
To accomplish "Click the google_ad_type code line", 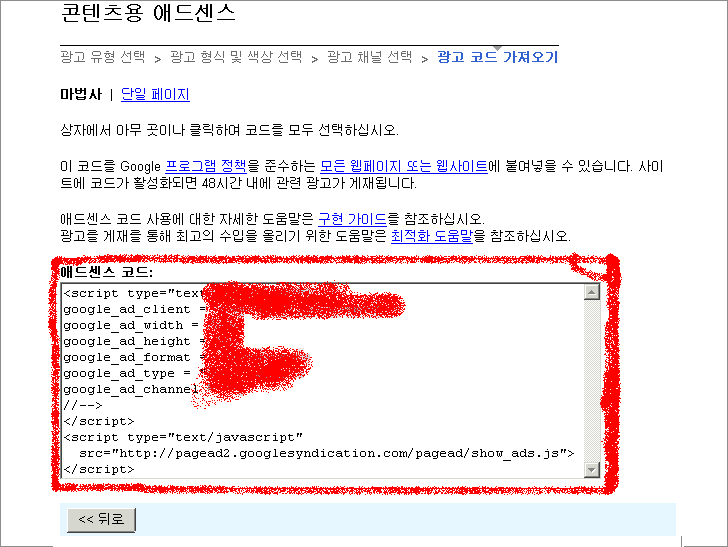I will [x=134, y=373].
